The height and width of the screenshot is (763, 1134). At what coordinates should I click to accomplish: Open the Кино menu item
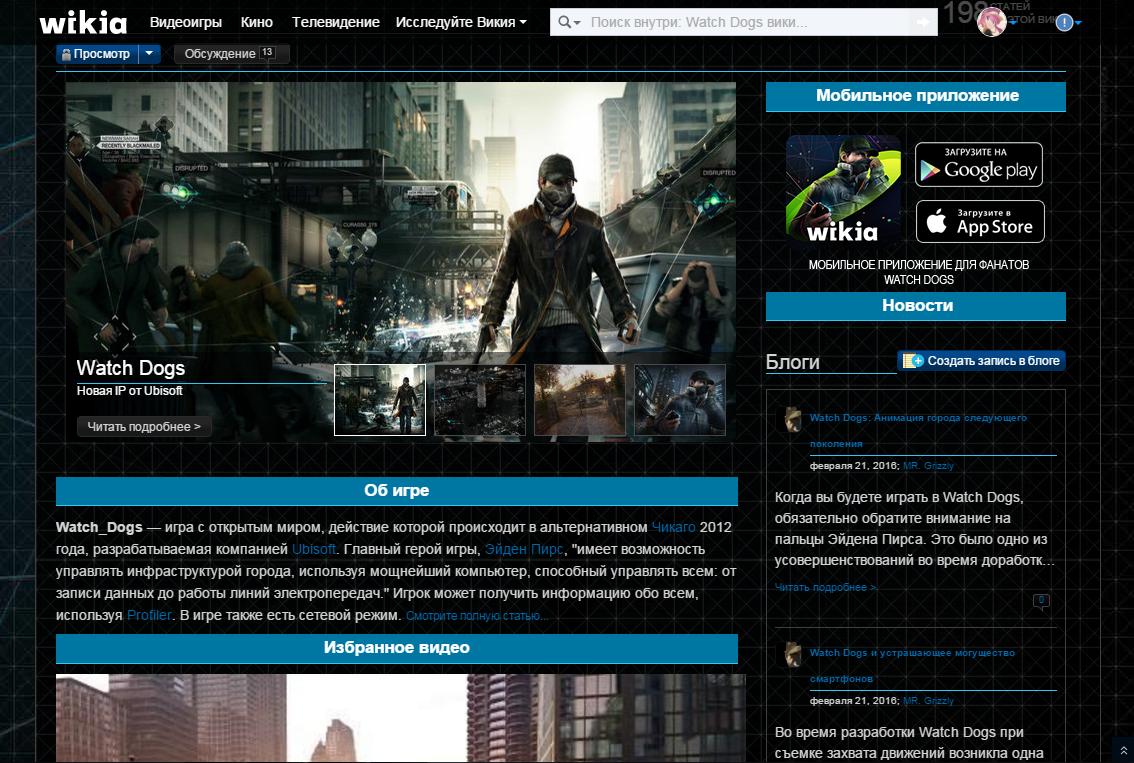pyautogui.click(x=257, y=22)
